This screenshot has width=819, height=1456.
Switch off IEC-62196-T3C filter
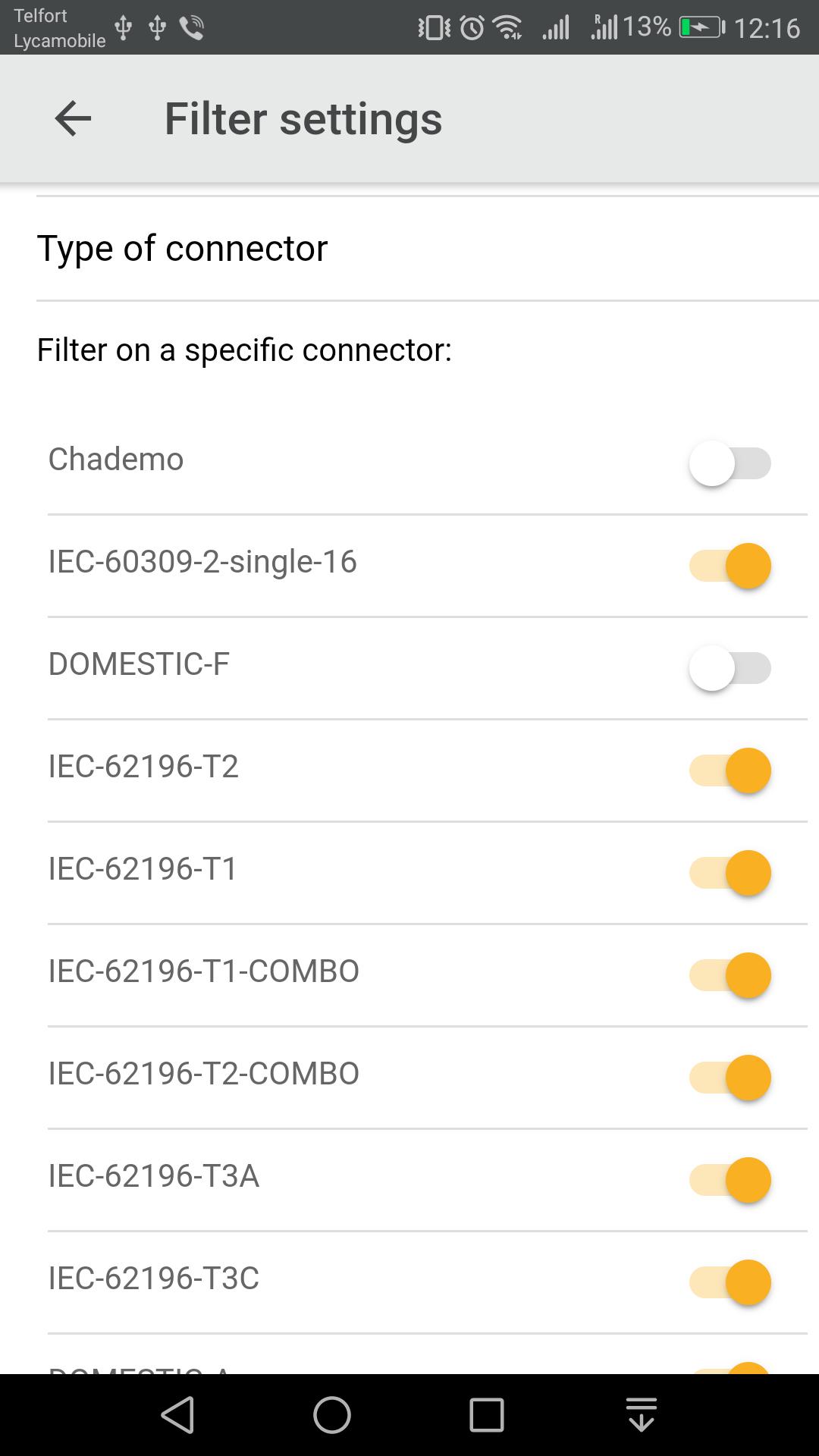pos(730,1282)
